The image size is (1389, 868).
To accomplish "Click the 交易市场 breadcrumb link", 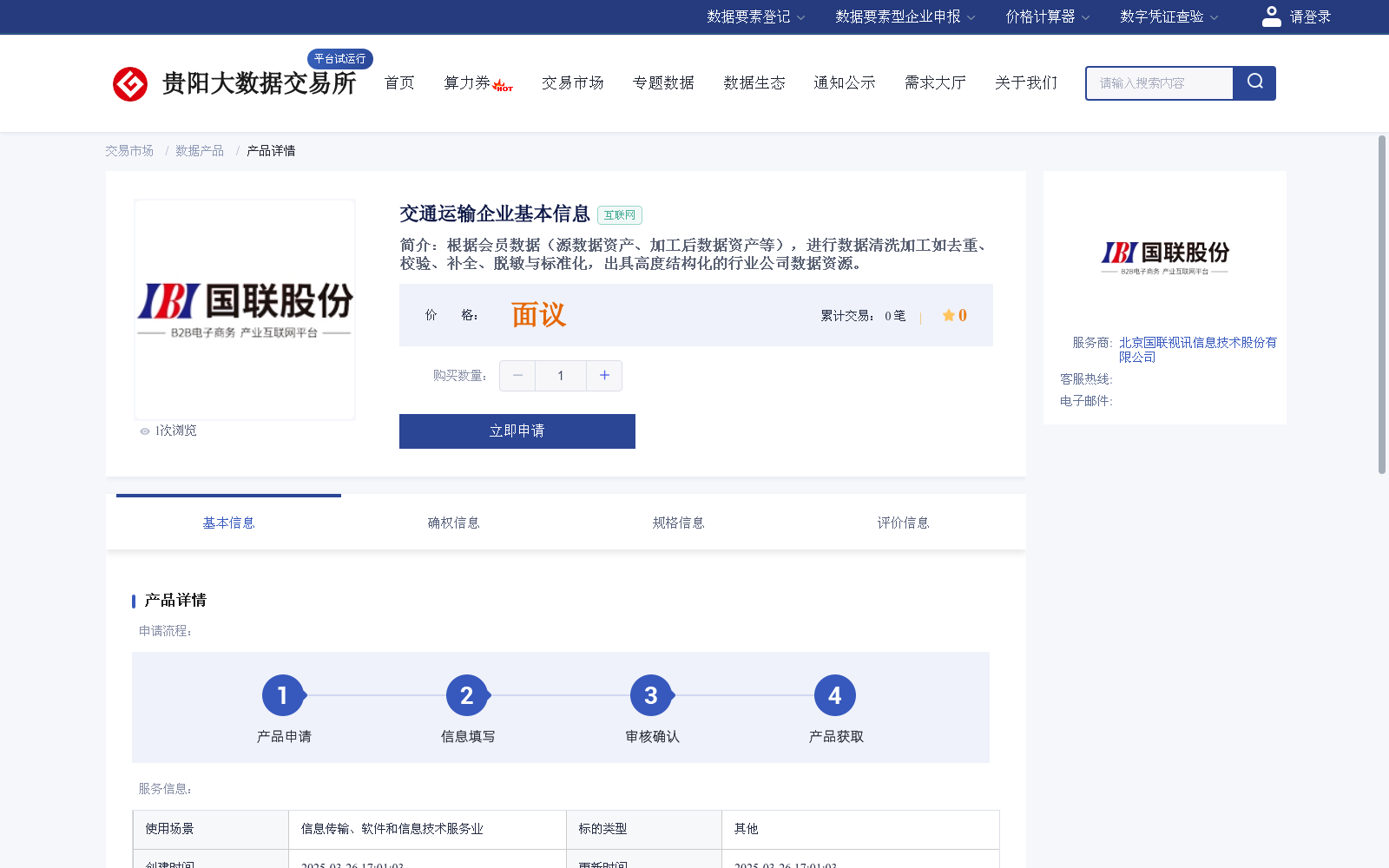I will coord(129,151).
